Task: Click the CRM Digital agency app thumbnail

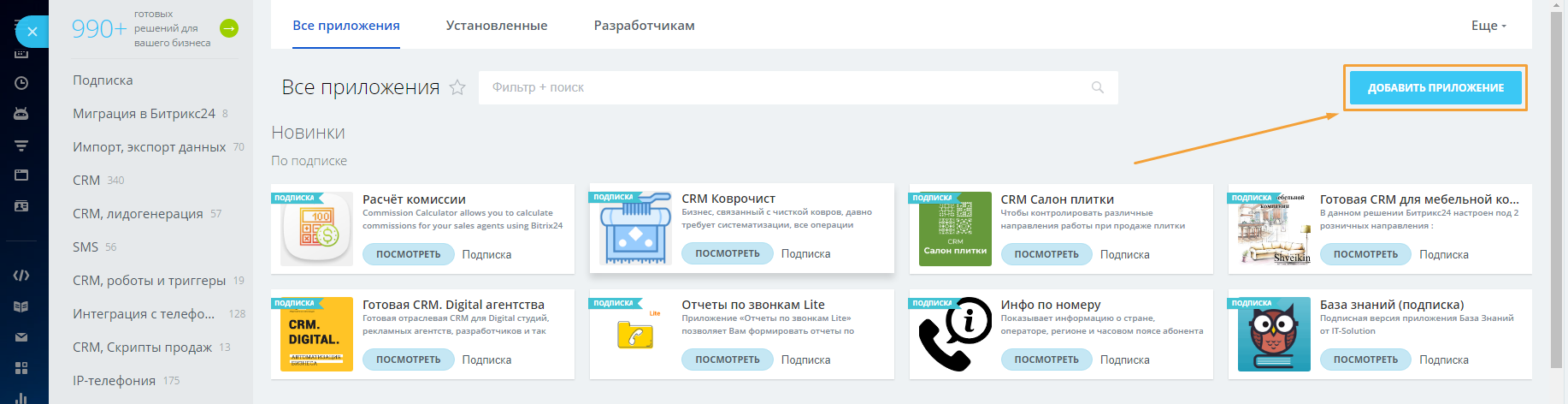Action: click(x=316, y=334)
